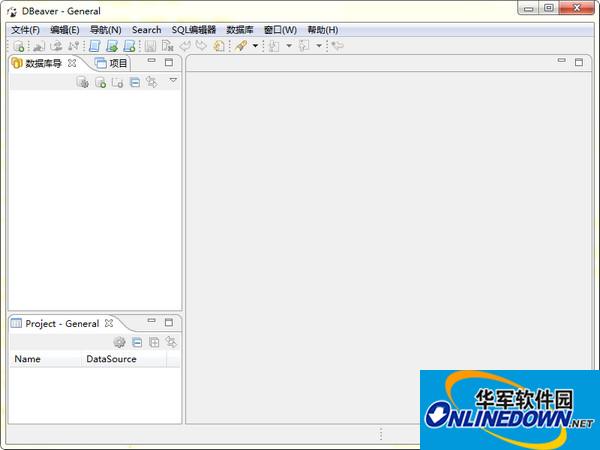Maximize the Project - General panel

pos(169,322)
